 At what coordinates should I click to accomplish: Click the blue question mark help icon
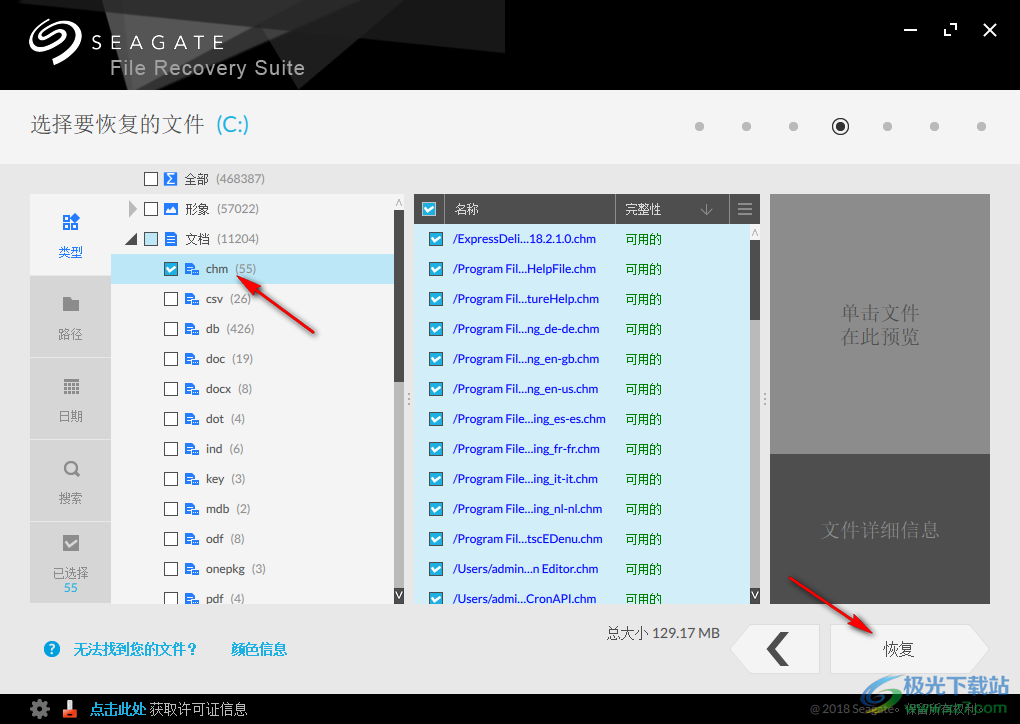tap(52, 649)
